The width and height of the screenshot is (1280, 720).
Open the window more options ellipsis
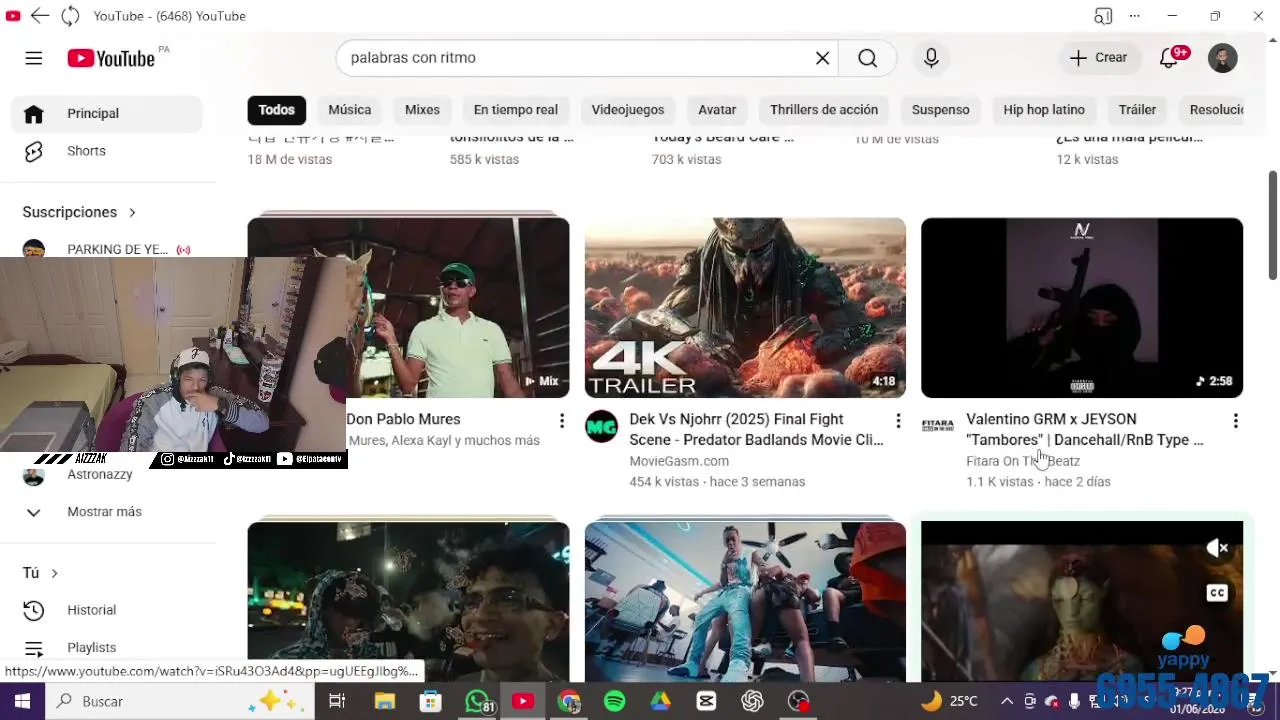click(1135, 16)
